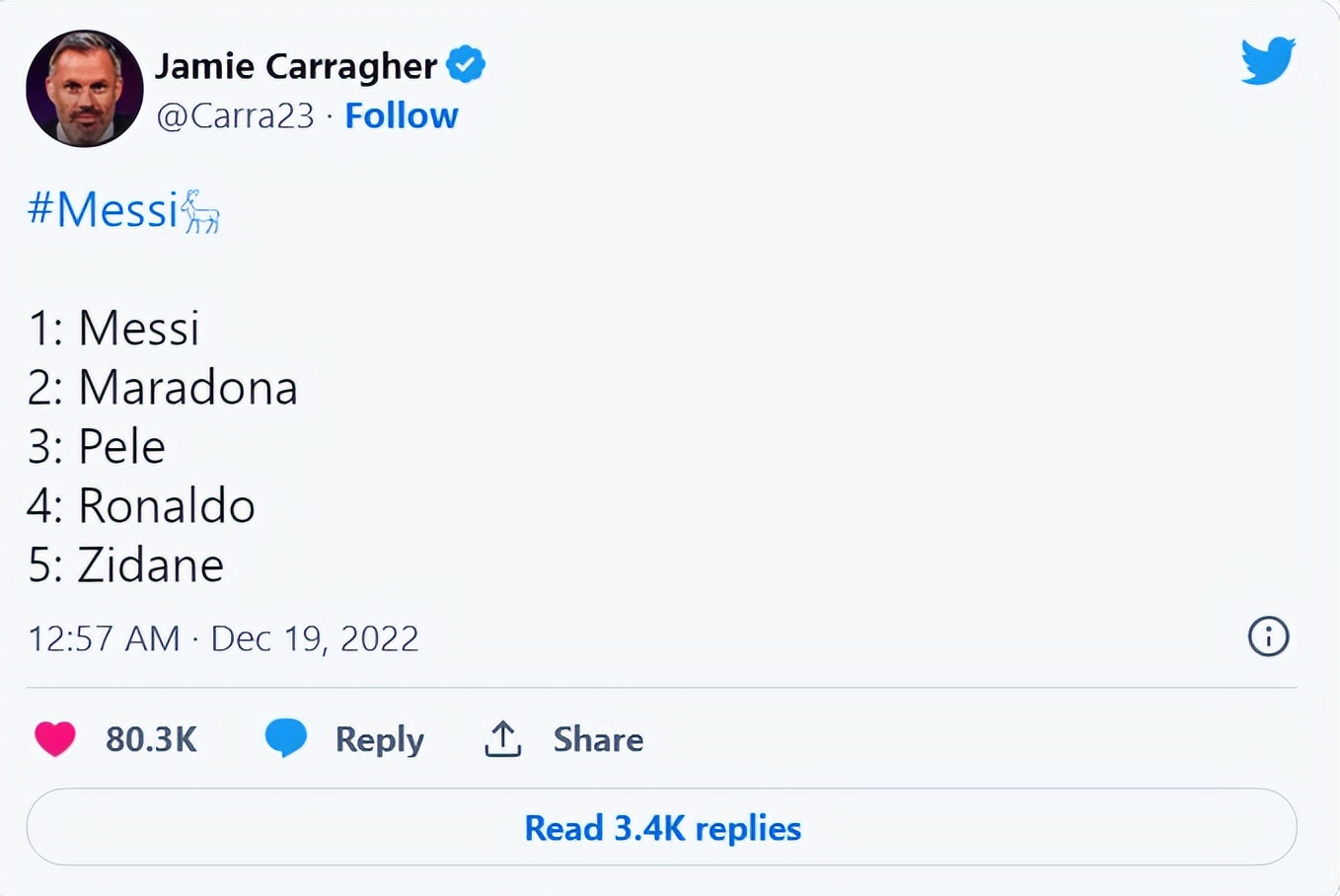This screenshot has width=1340, height=896.
Task: Click the Twitter bird logo
Action: 1267,61
